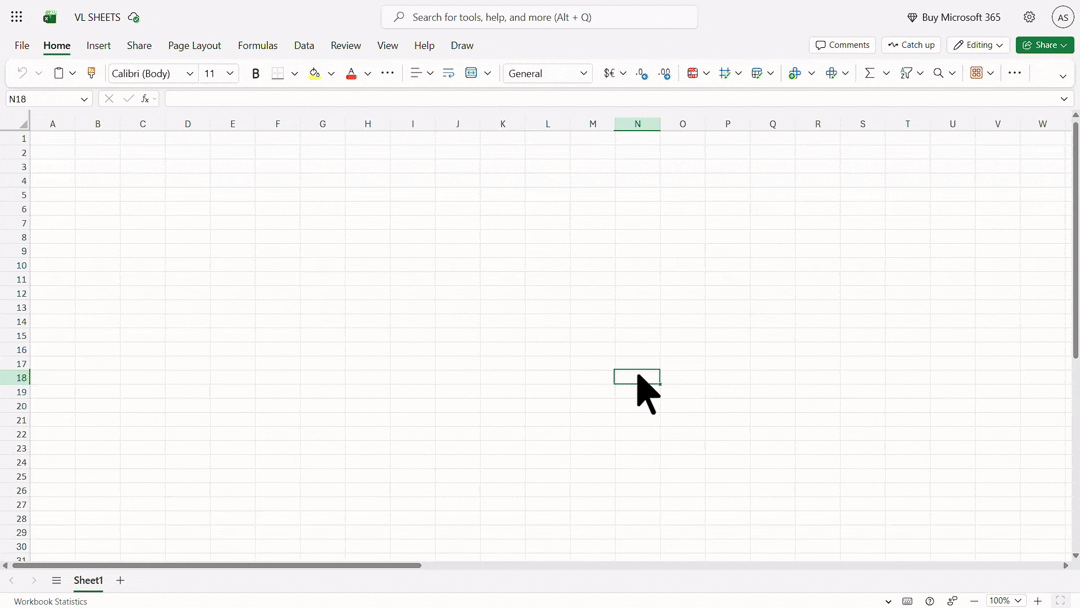Click the Insert cells icon
Image resolution: width=1080 pixels, height=608 pixels.
point(794,73)
